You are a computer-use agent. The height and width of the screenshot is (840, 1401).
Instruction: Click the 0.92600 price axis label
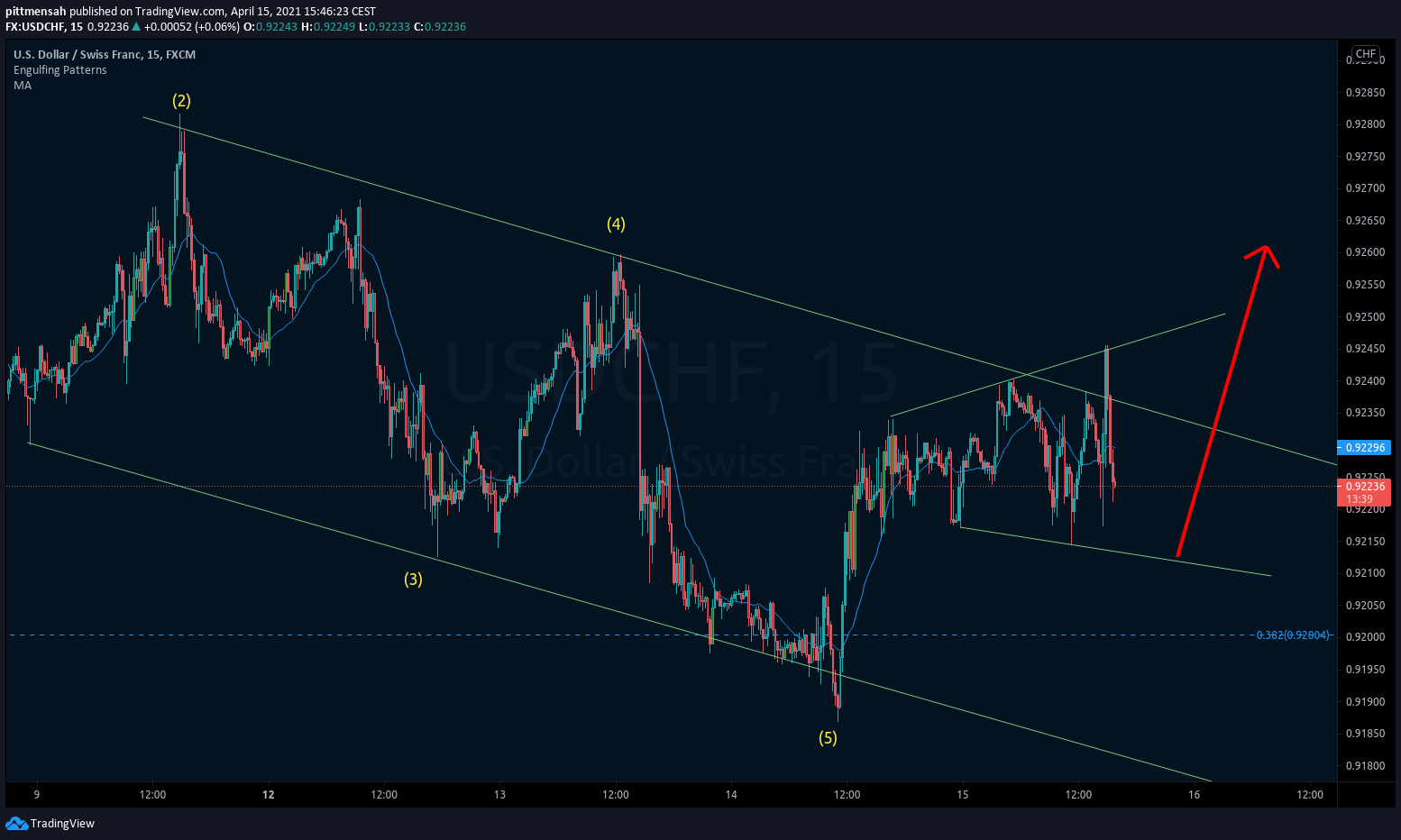(1365, 252)
